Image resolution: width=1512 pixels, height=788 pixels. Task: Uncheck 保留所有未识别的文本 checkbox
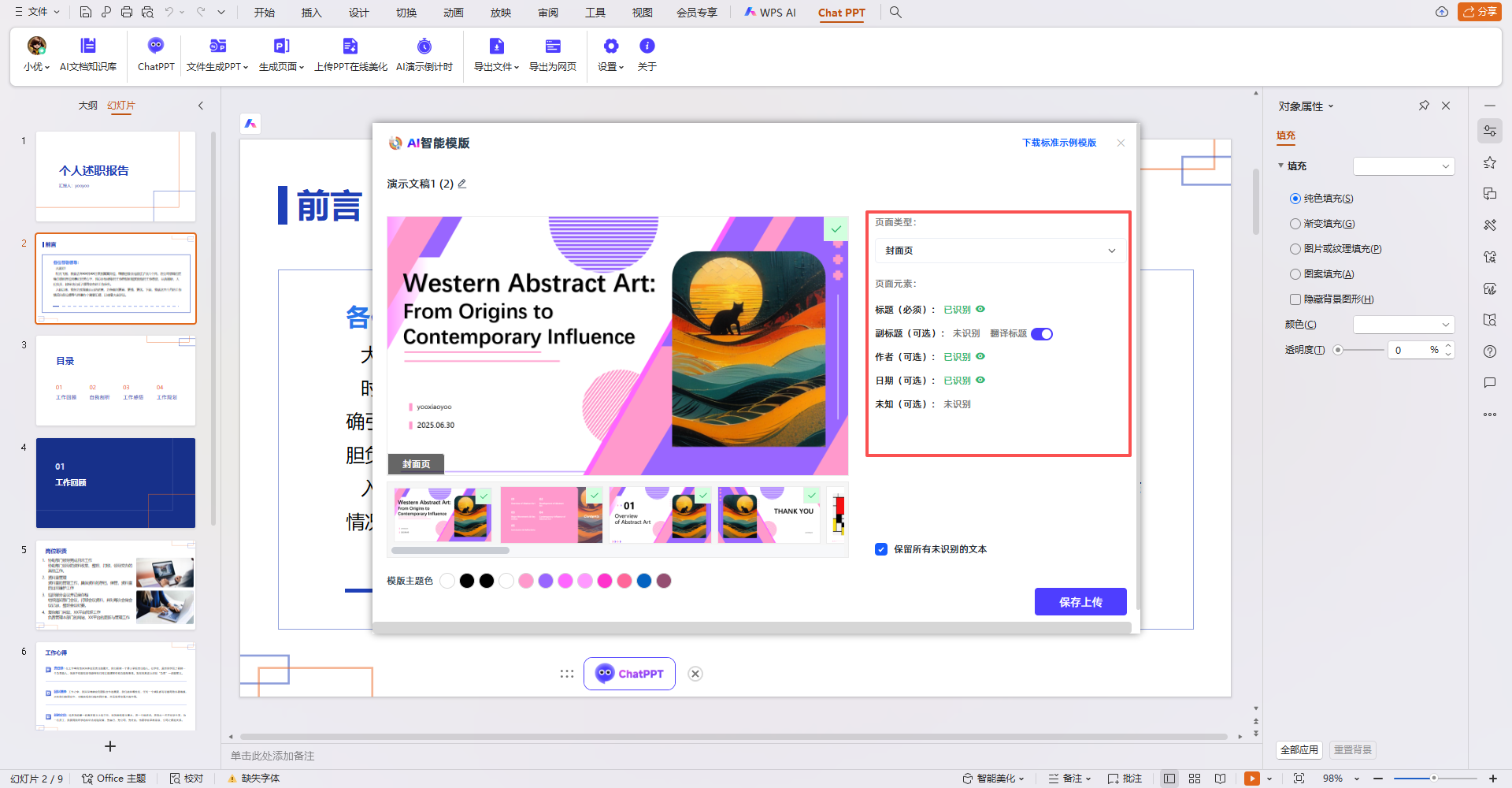881,549
